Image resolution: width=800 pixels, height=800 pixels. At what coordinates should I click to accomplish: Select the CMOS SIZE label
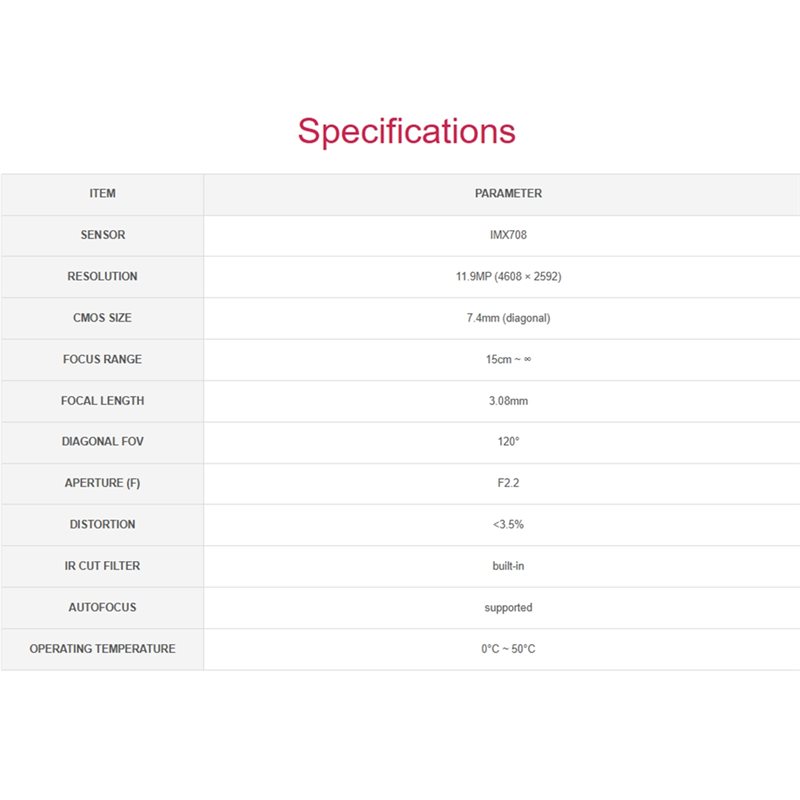coord(103,317)
